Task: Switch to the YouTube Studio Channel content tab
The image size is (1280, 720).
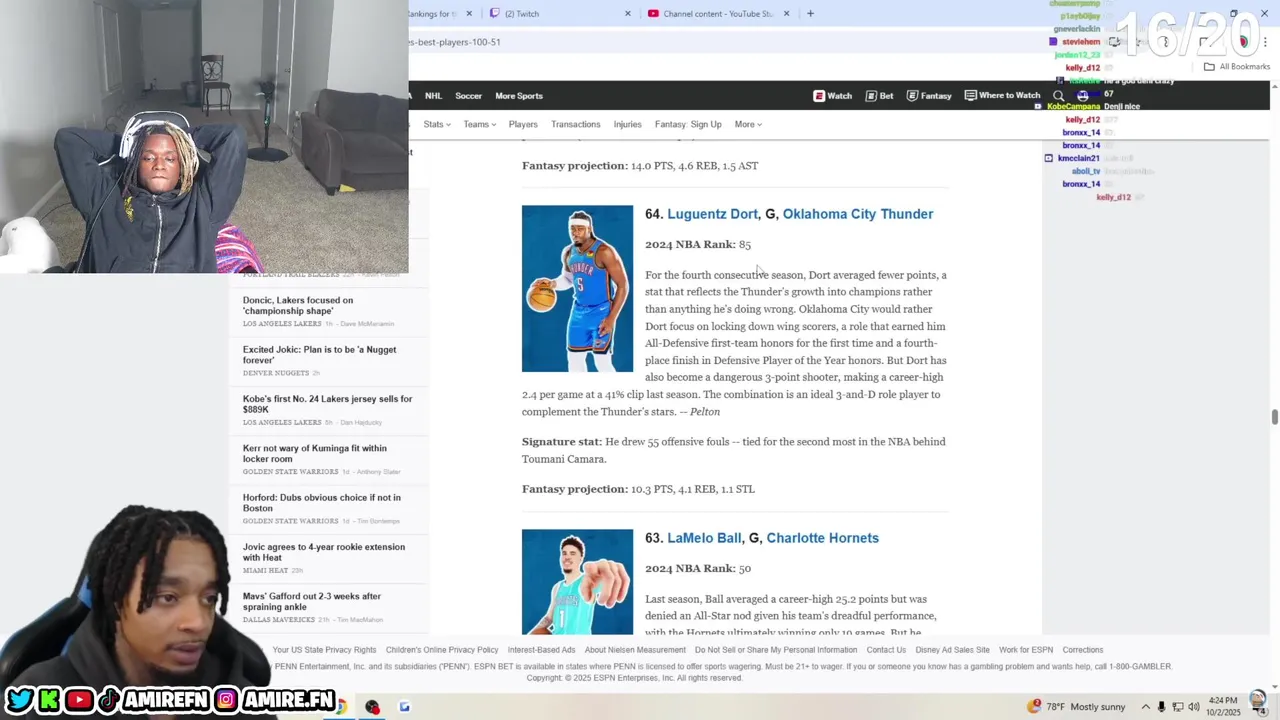Action: 718,14
